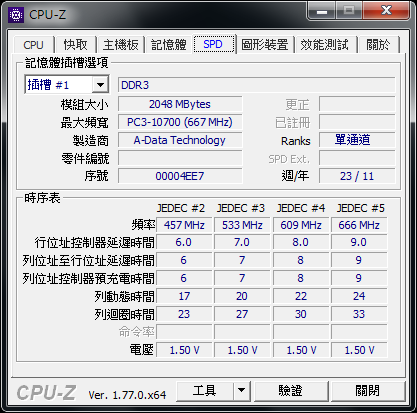Open the 工具 dropdown arrow
This screenshot has width=417, height=413.
tap(242, 390)
